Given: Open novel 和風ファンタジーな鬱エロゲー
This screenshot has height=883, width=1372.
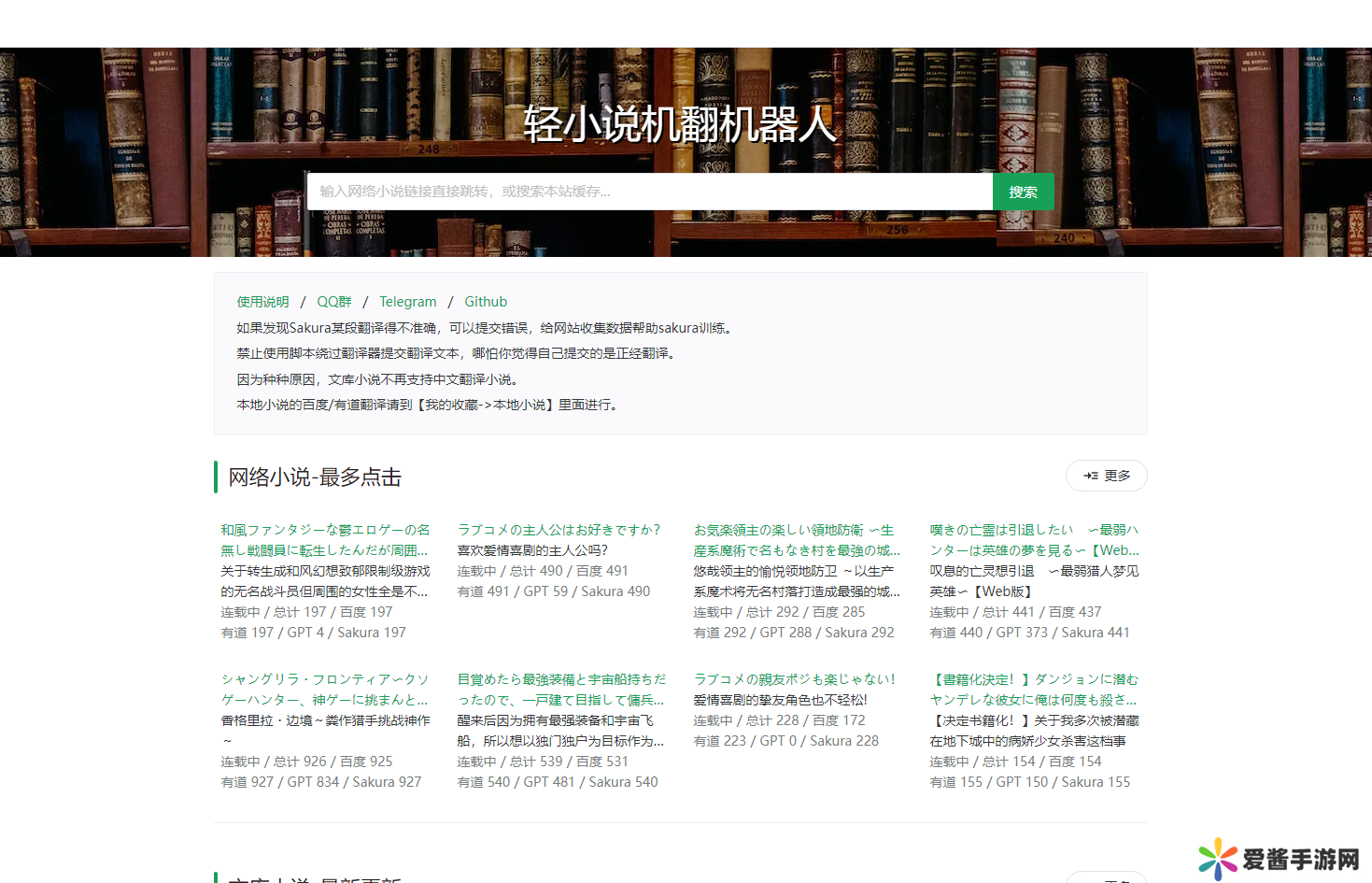Looking at the screenshot, I should [x=325, y=540].
